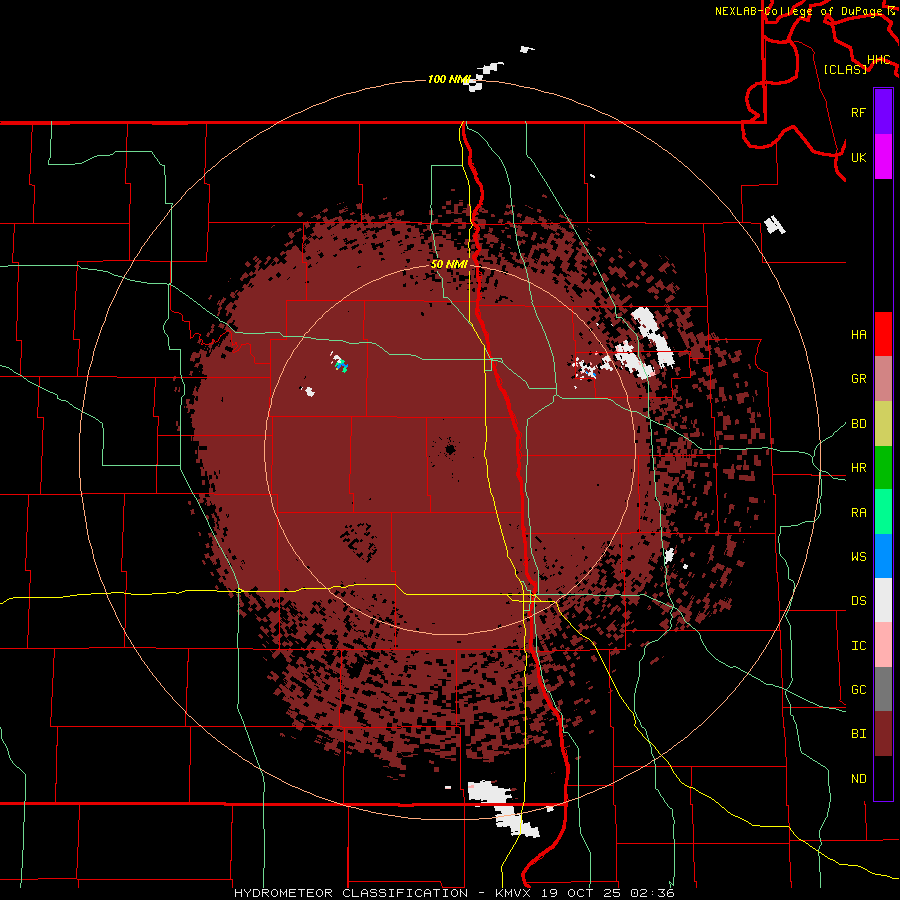This screenshot has width=900, height=900.
Task: Click the DS legend label
Action: [858, 601]
